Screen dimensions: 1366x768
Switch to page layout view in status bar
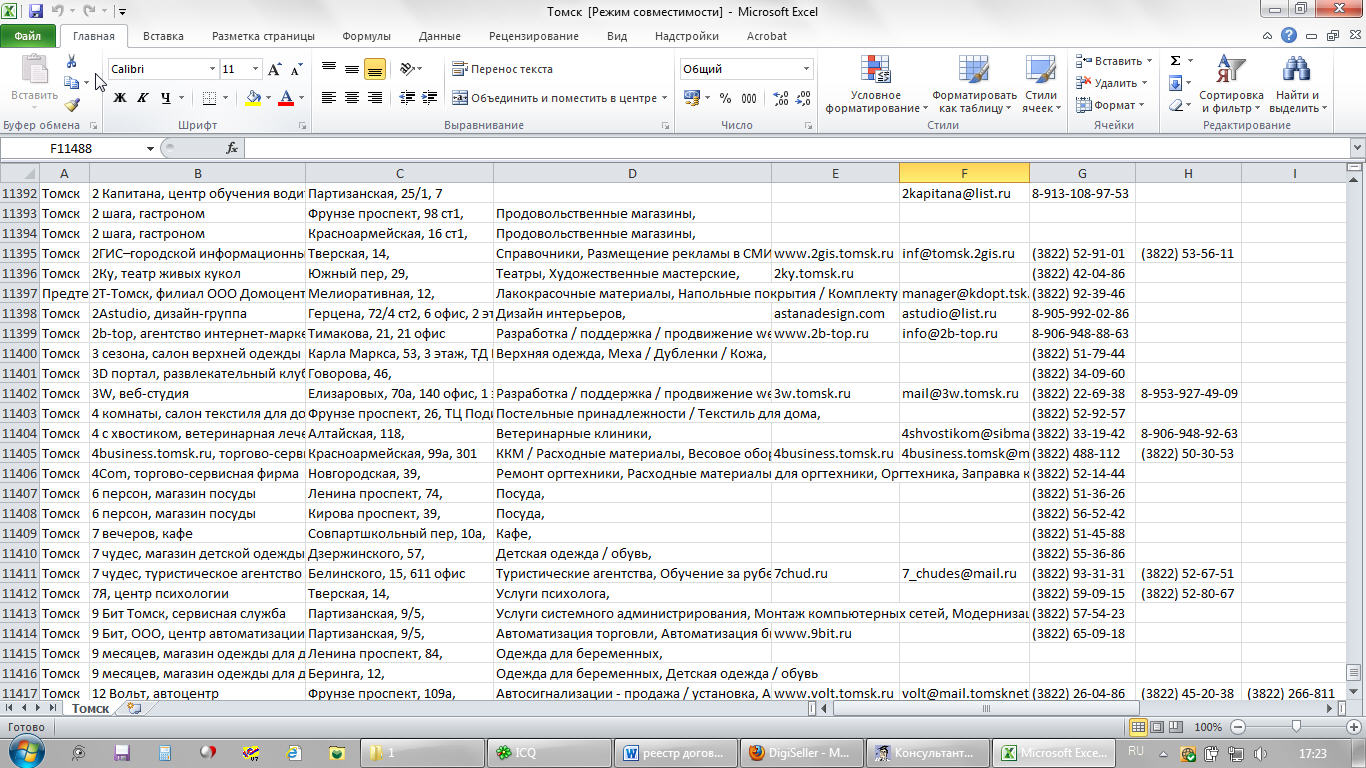[x=1158, y=727]
